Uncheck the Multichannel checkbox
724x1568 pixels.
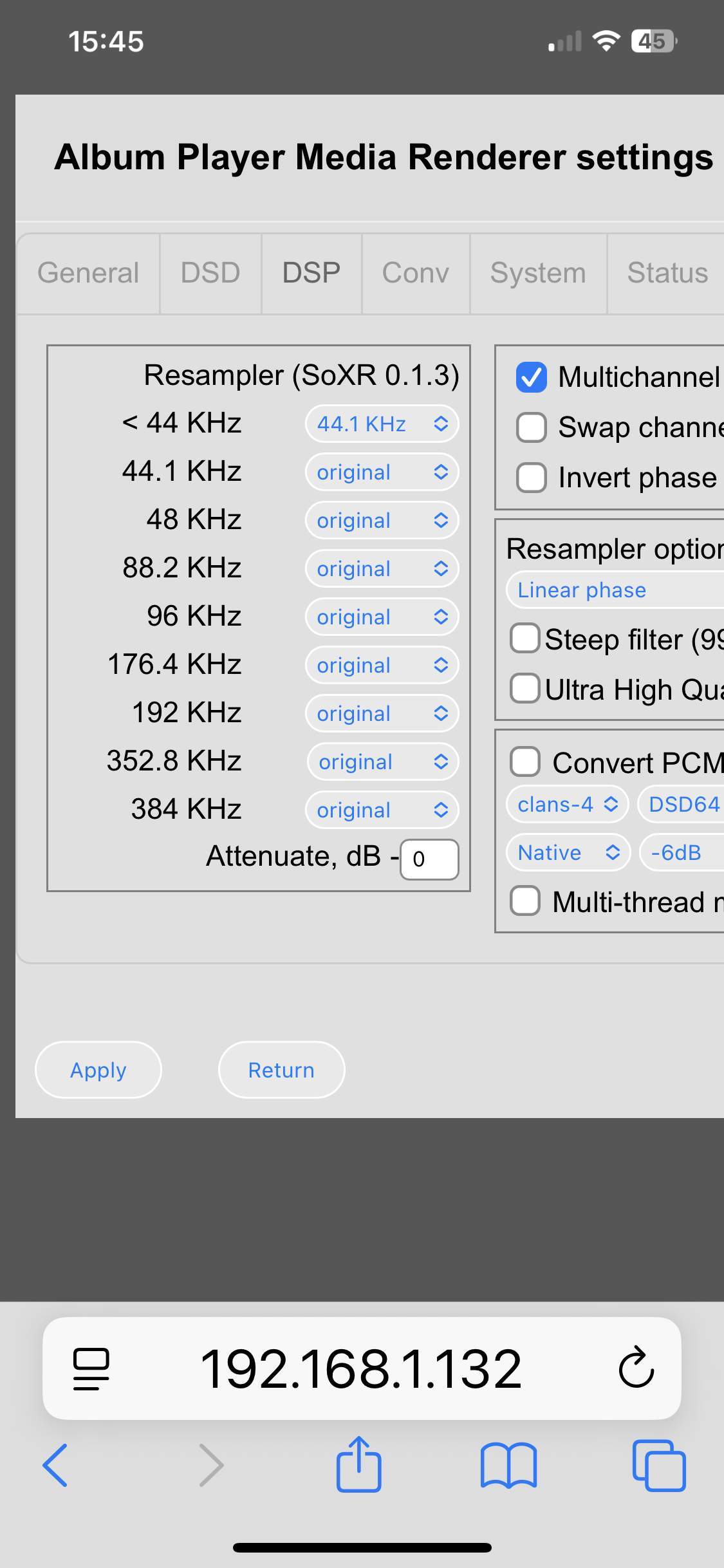[x=532, y=377]
